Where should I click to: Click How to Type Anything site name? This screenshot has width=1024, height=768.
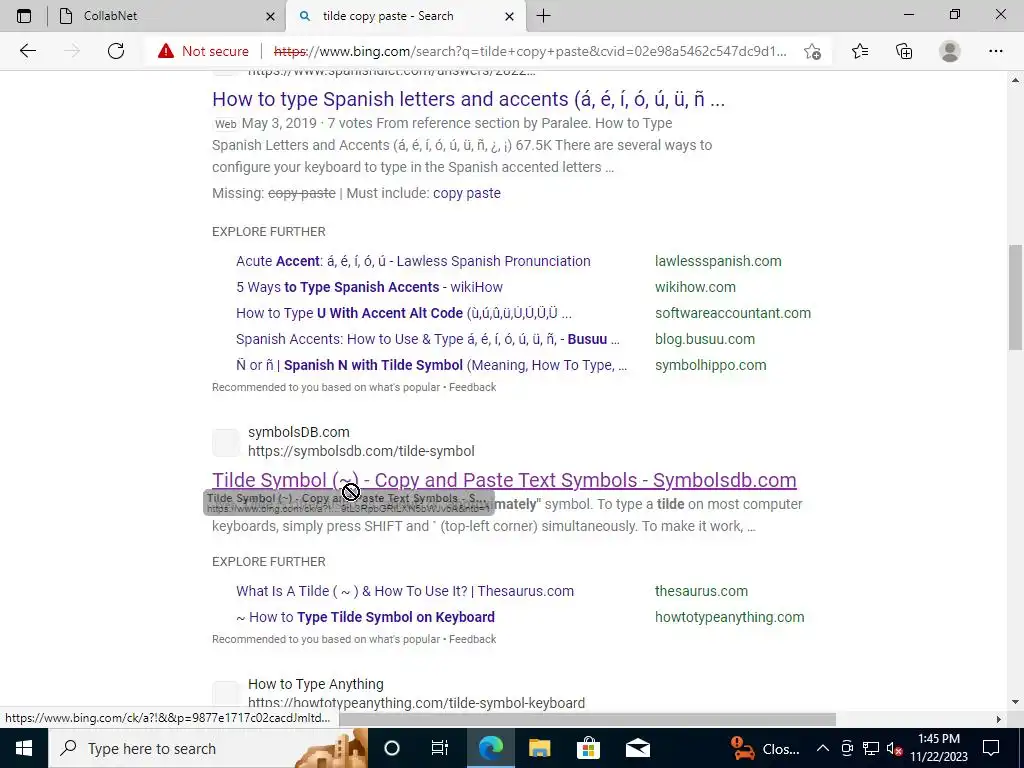[315, 684]
